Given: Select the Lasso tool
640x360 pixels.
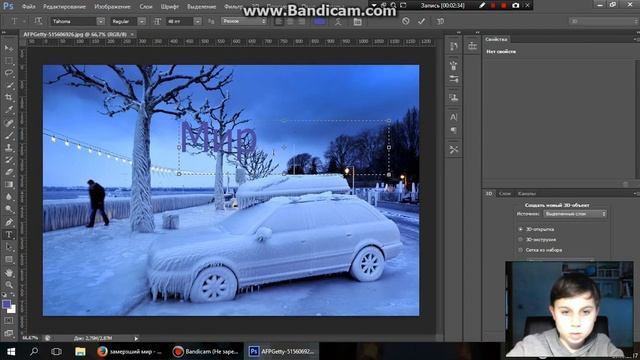Looking at the screenshot, I should (9, 73).
